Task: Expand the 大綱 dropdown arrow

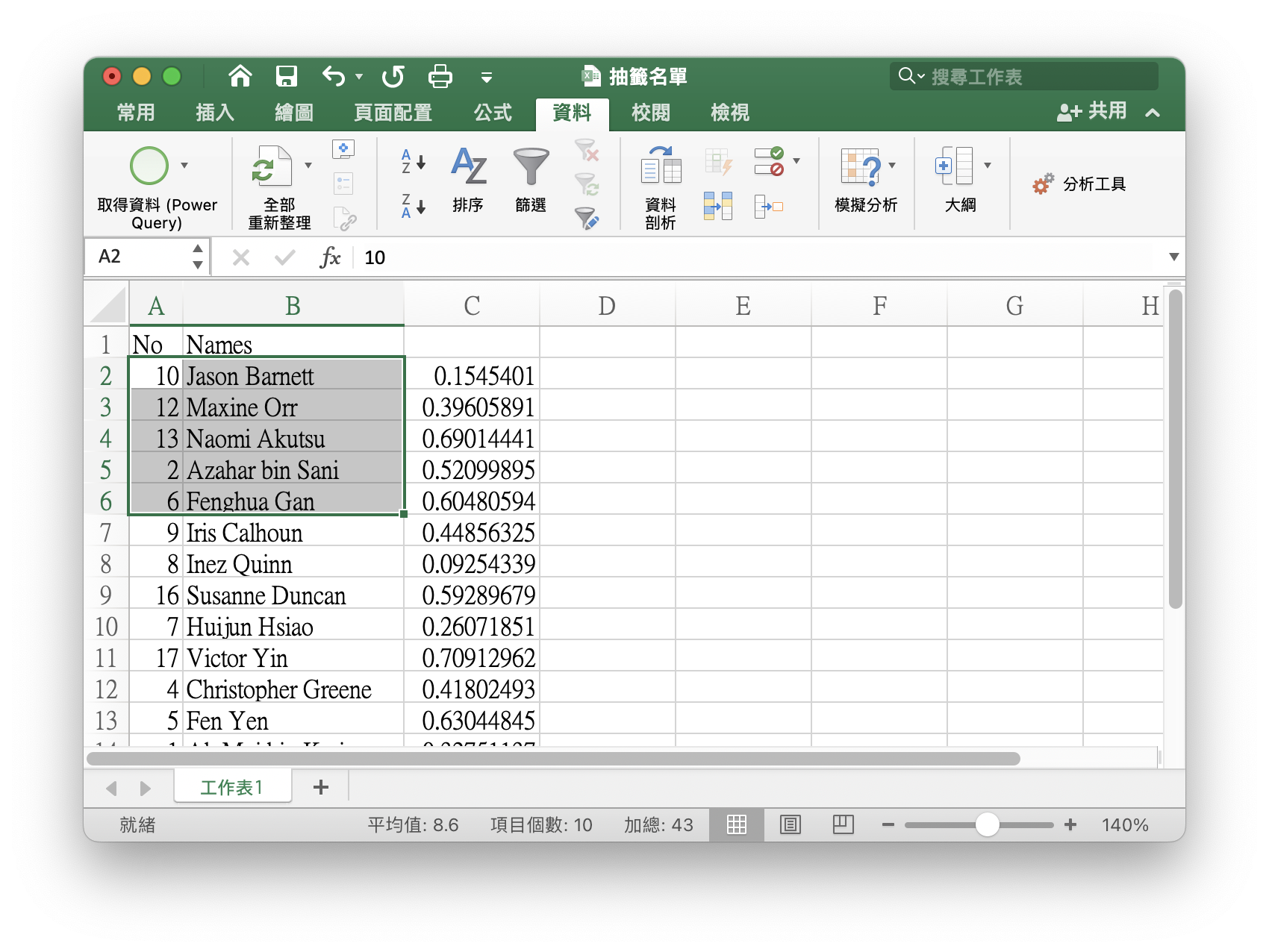Action: tap(988, 166)
